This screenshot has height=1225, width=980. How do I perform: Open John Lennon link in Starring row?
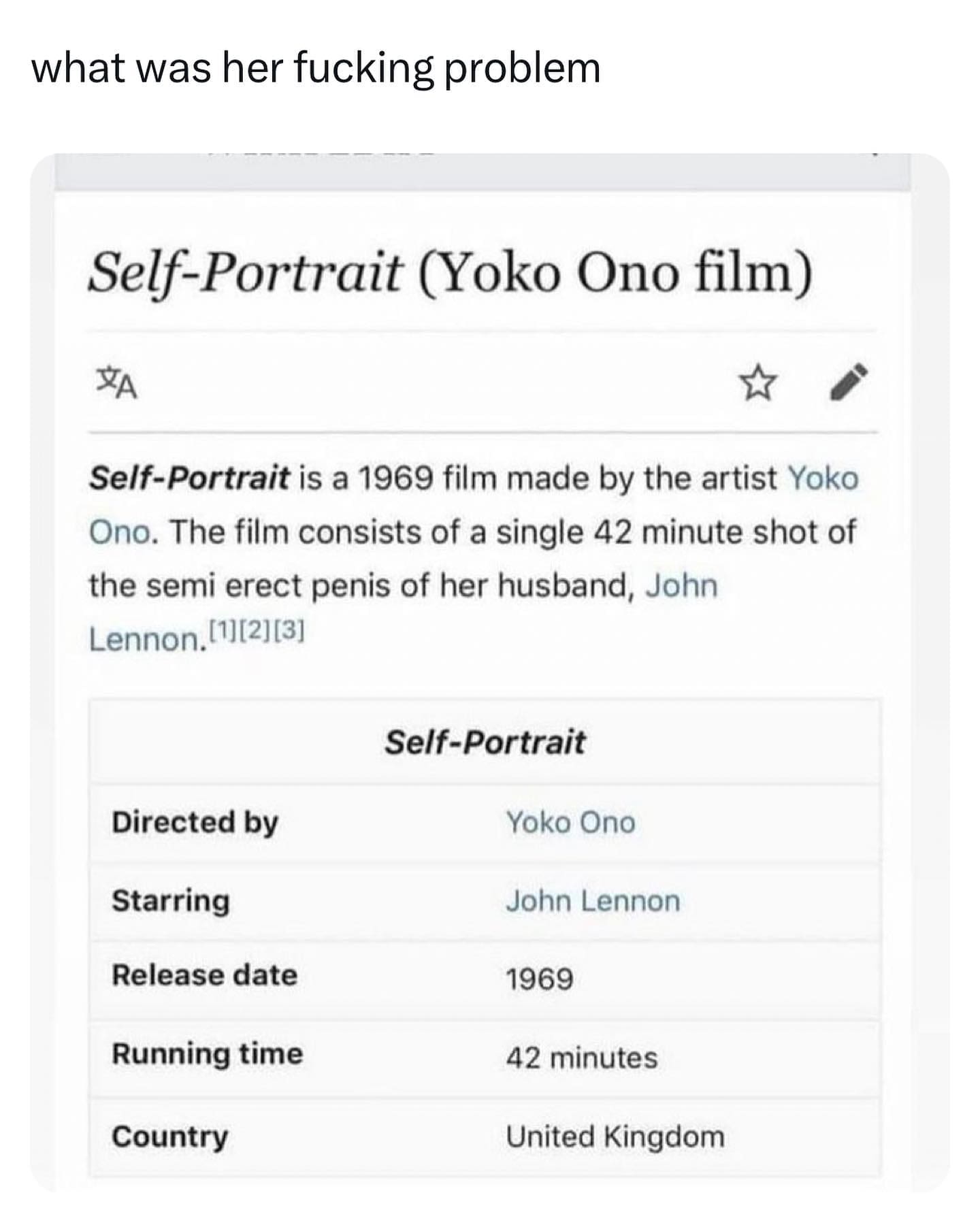593,900
